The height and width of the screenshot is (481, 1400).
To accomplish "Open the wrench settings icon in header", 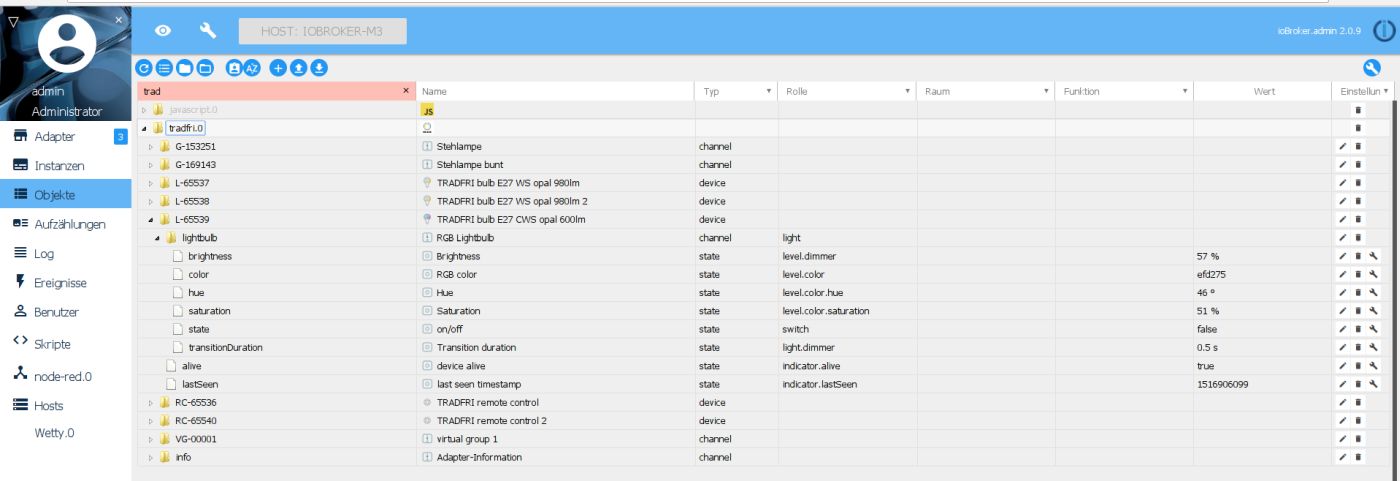I will click(209, 31).
